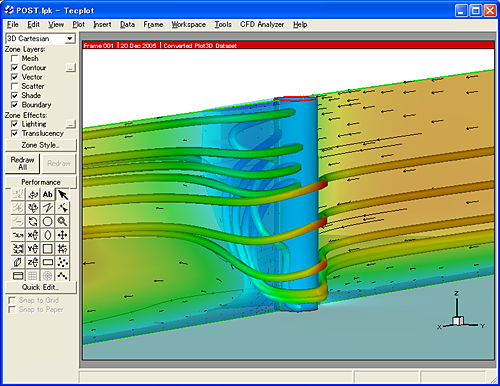Open the Workspace menu
The image size is (500, 386).
tap(188, 25)
